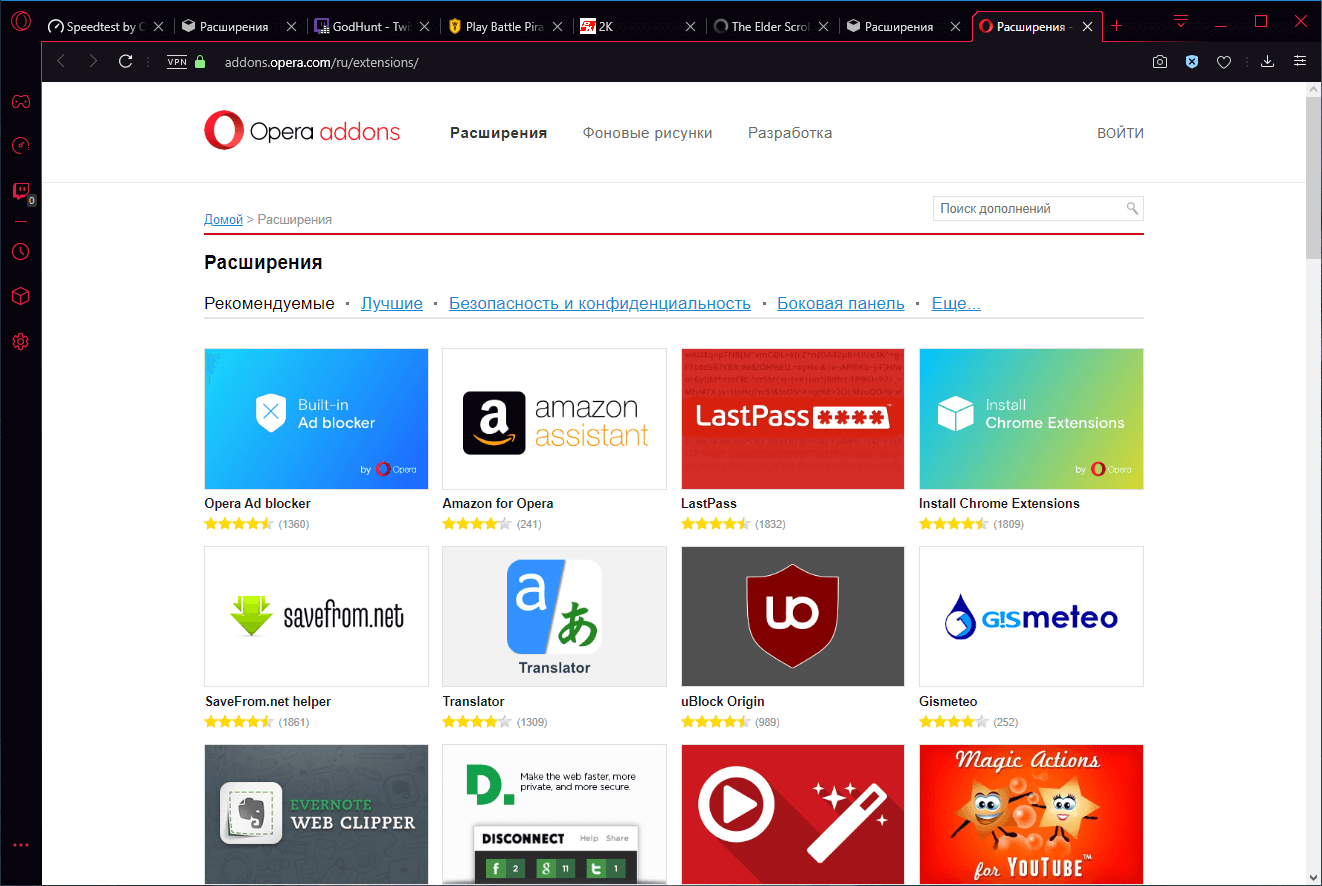The height and width of the screenshot is (886, 1322).
Task: Open Extensions cube icon in sidebar
Action: pyautogui.click(x=20, y=296)
